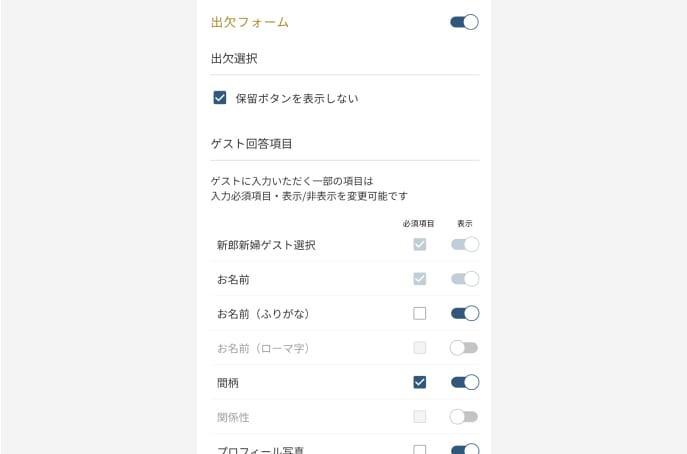Turn off the 表示 switch for 間柄

pyautogui.click(x=464, y=382)
